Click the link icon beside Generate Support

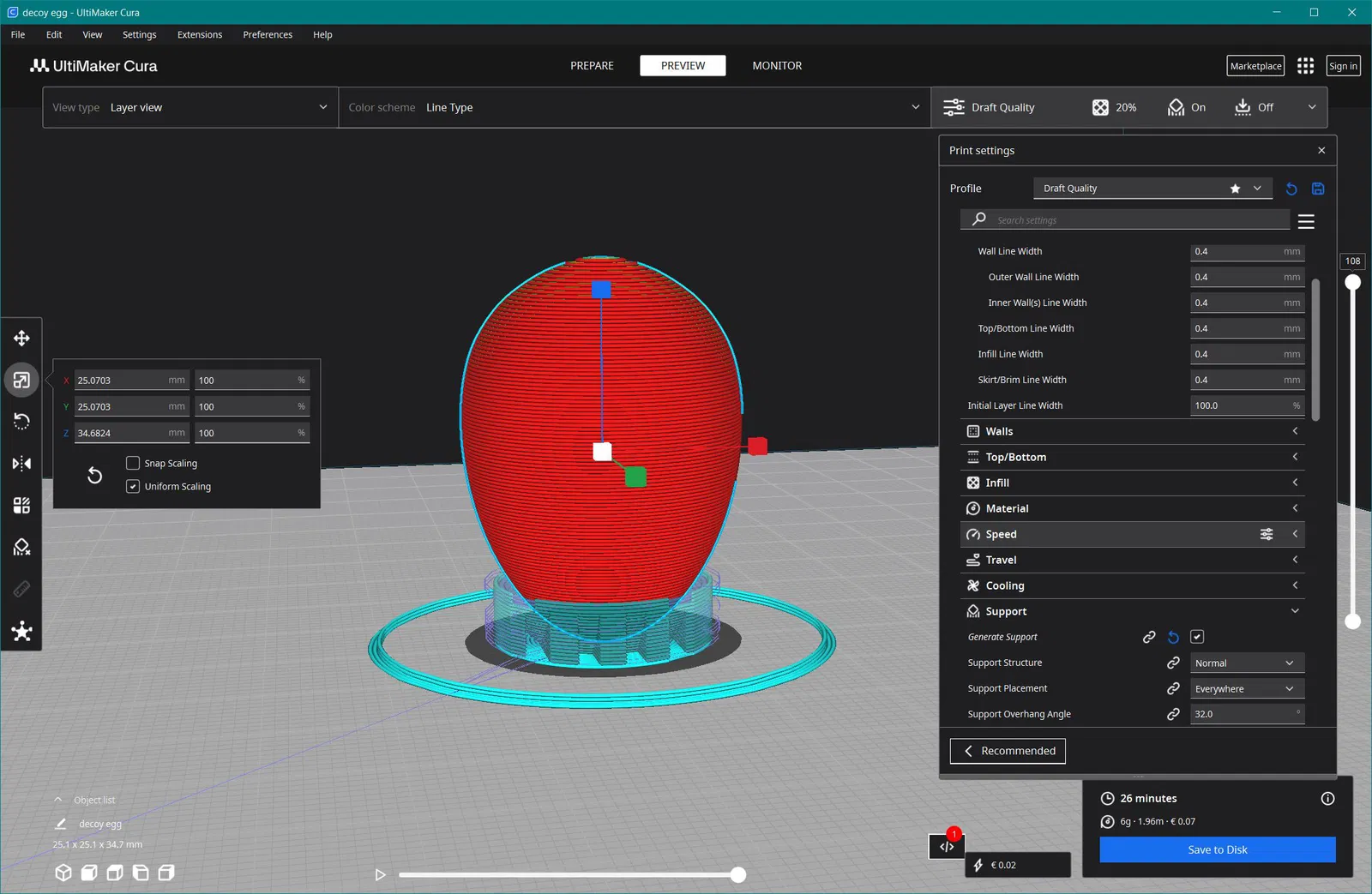[1149, 637]
